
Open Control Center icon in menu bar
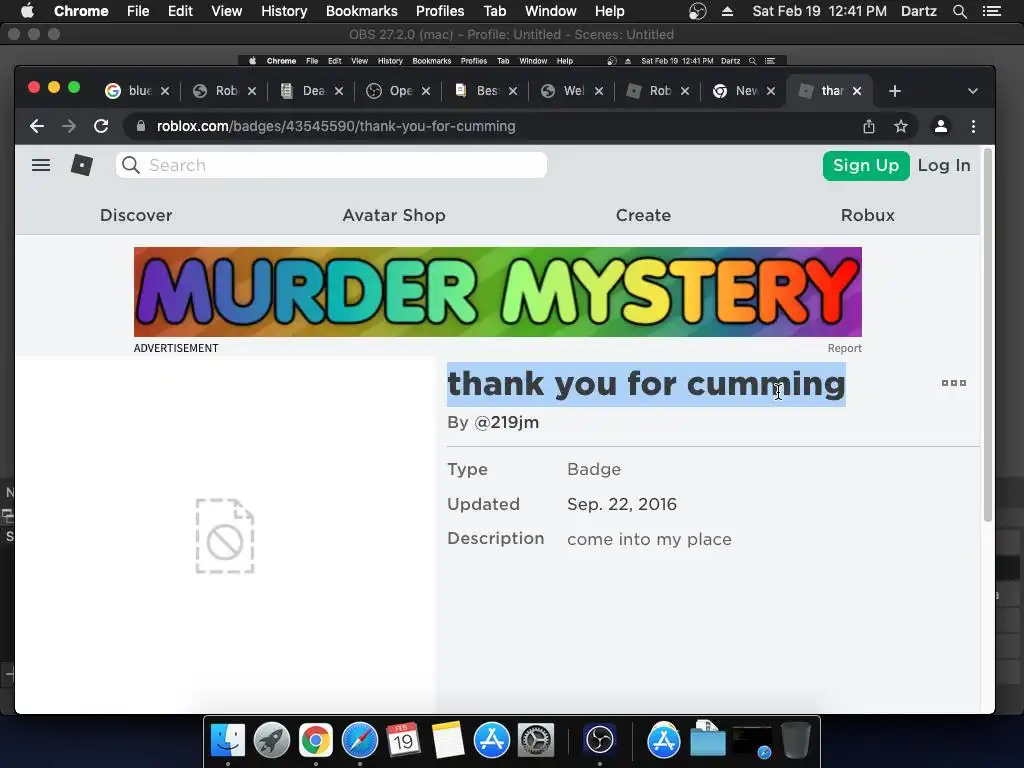[991, 11]
